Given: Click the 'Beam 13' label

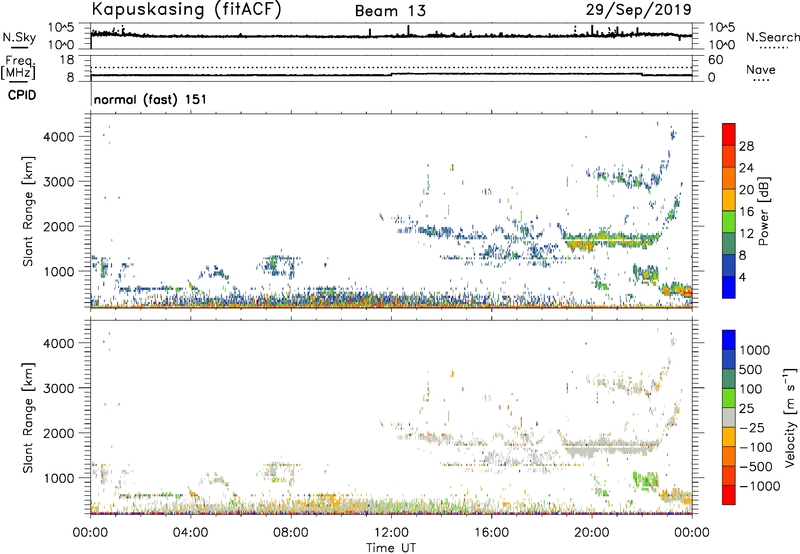Looking at the screenshot, I should coord(390,11).
